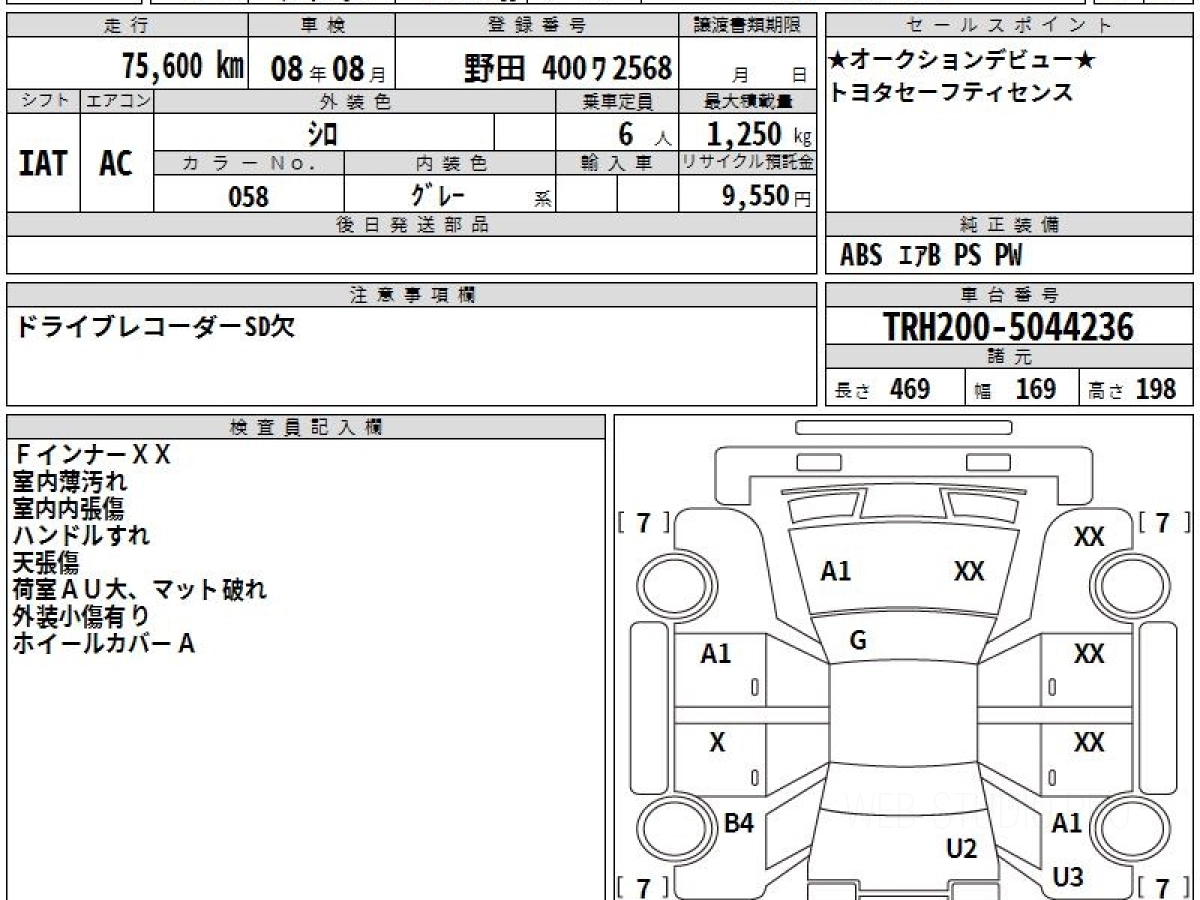Click the "XX" mark on the hood
Screen dimensions: 1200x900
pos(969,571)
